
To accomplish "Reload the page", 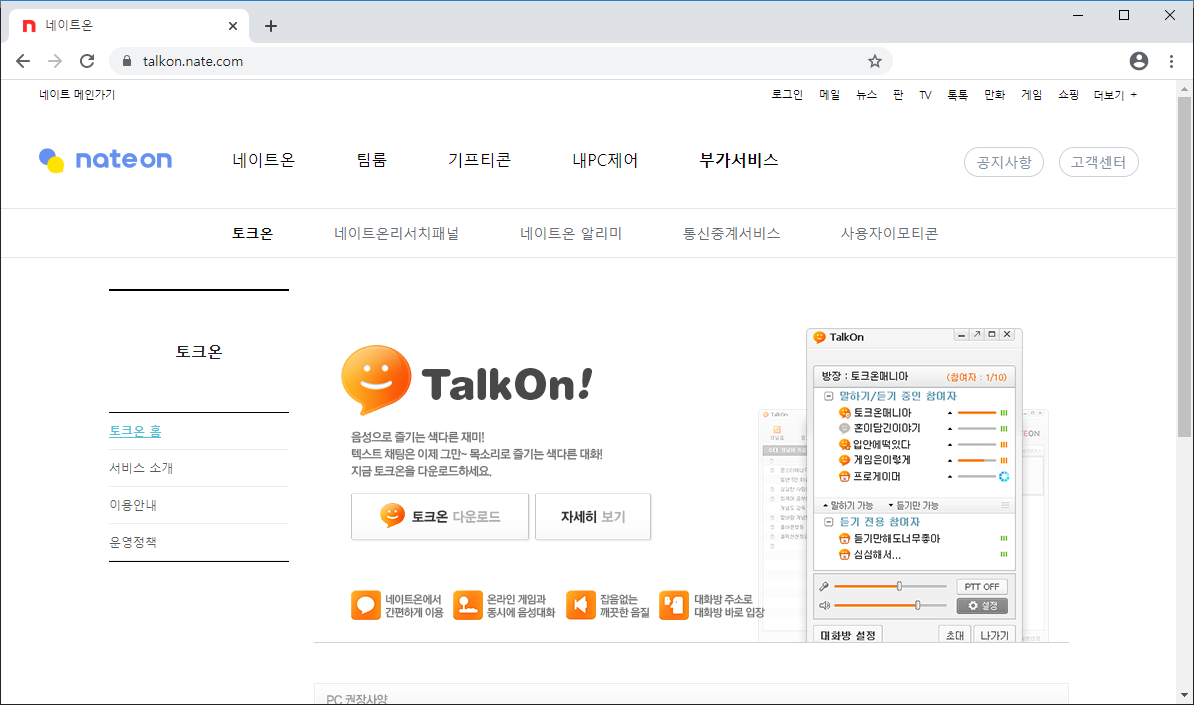I will [x=87, y=61].
